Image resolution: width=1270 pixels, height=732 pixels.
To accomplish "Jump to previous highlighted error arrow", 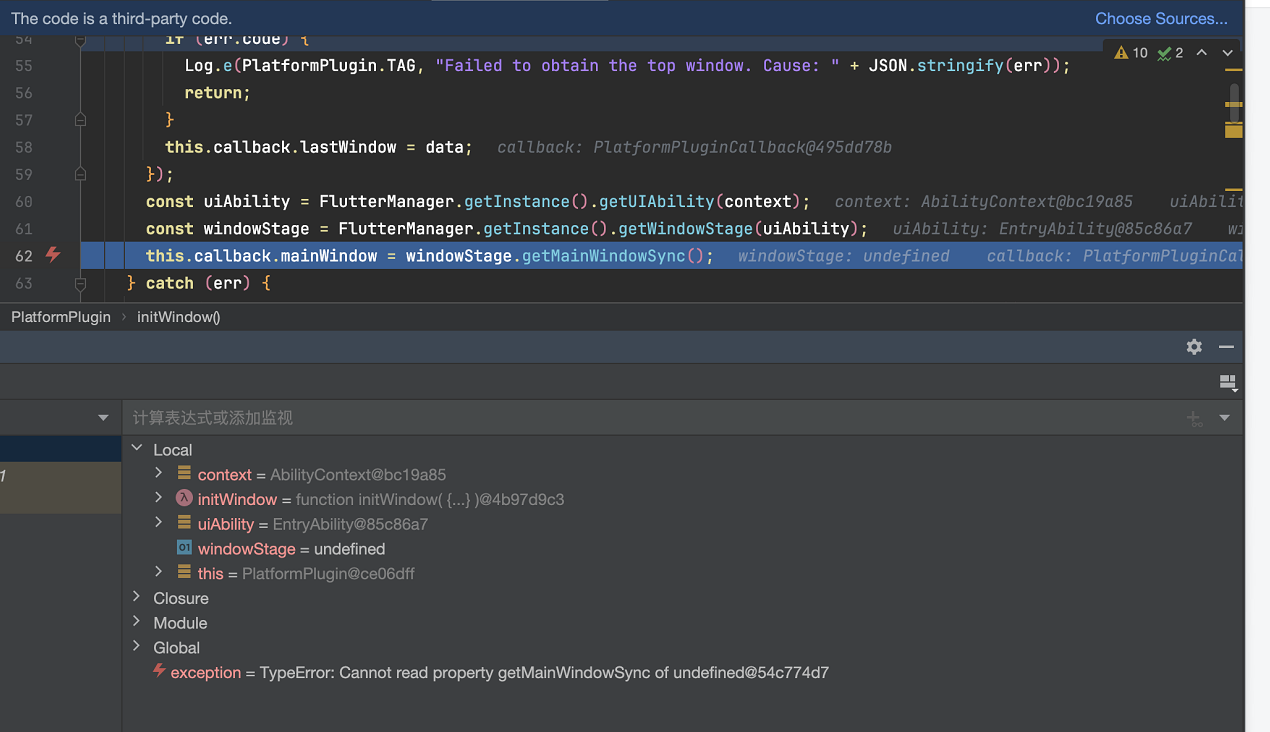I will 1202,53.
